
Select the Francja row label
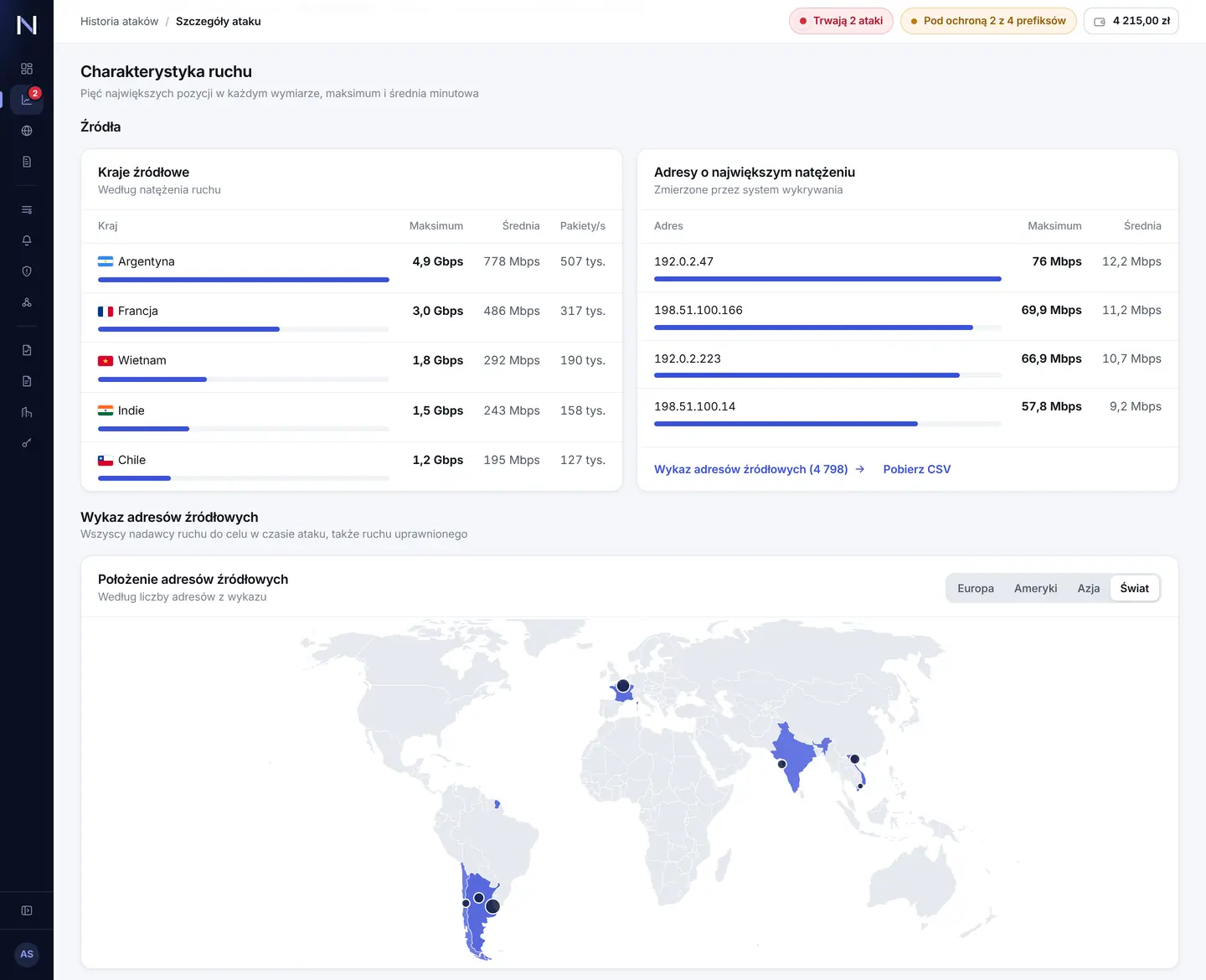click(x=137, y=311)
